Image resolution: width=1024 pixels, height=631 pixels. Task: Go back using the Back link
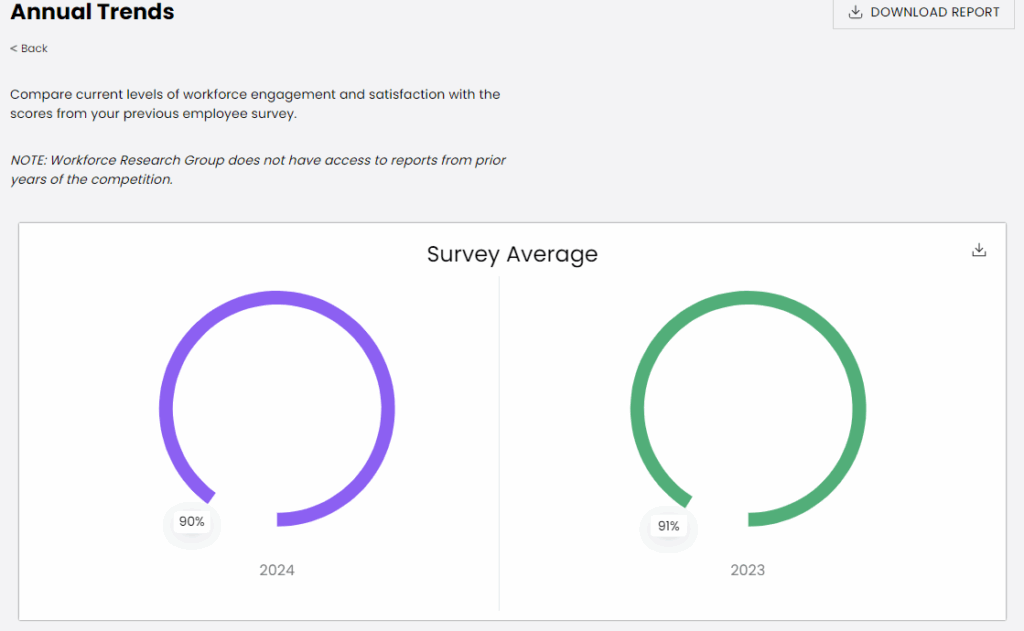34,48
